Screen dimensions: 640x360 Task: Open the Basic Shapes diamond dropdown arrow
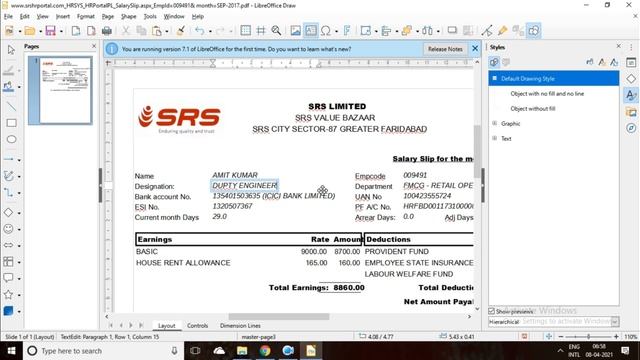pos(19,213)
